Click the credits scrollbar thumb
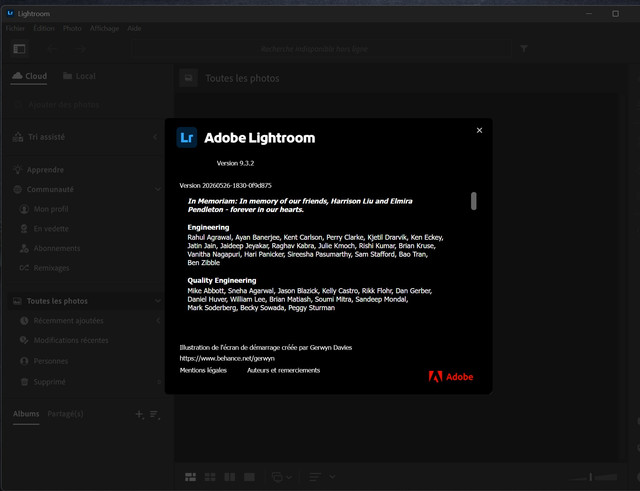640x491 pixels. [473, 201]
